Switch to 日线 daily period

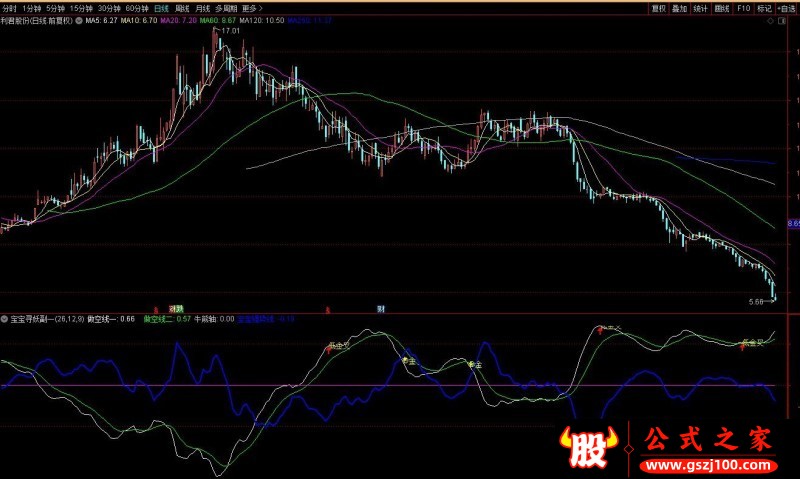(x=160, y=7)
